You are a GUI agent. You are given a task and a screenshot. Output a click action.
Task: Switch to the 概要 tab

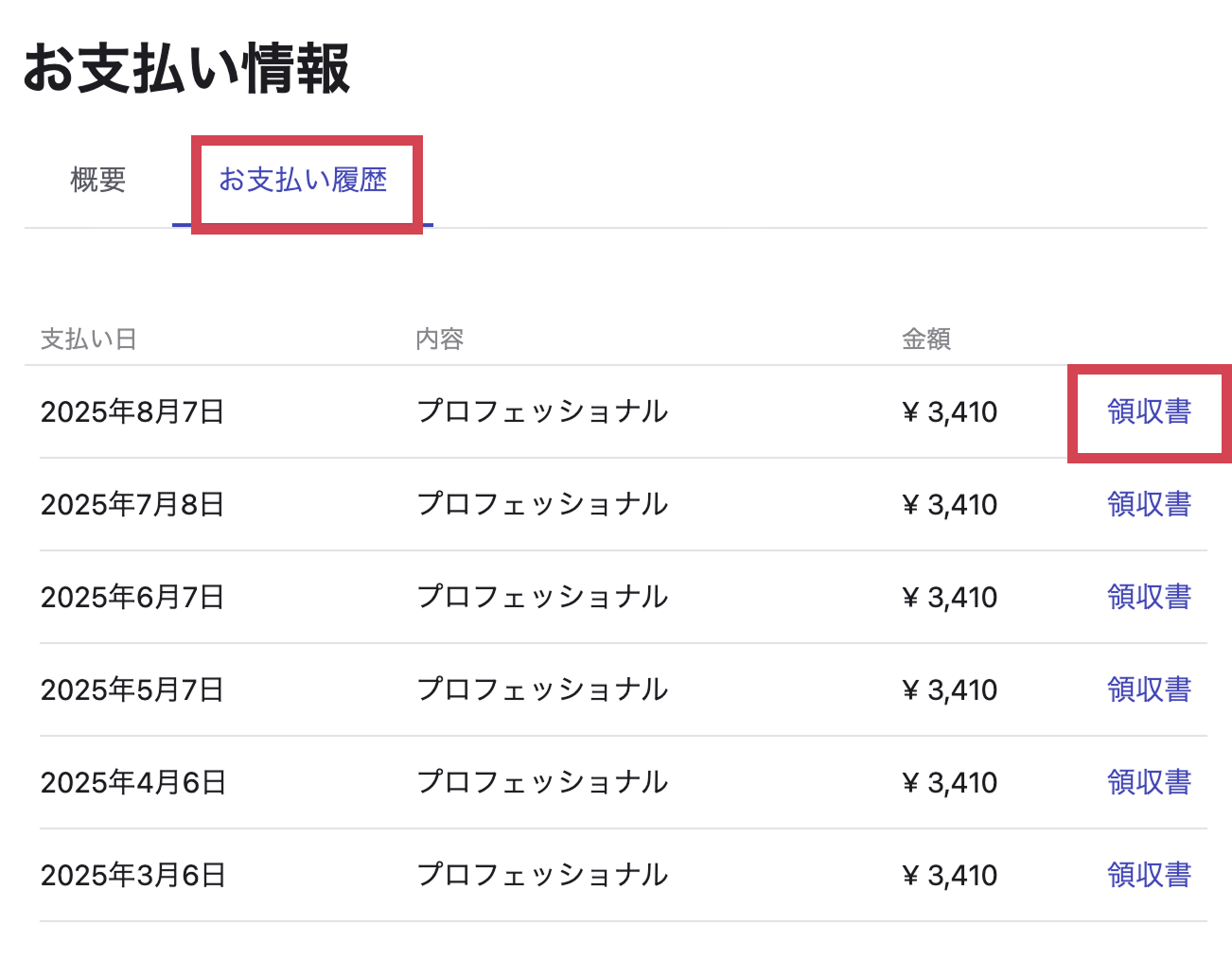pos(98,180)
